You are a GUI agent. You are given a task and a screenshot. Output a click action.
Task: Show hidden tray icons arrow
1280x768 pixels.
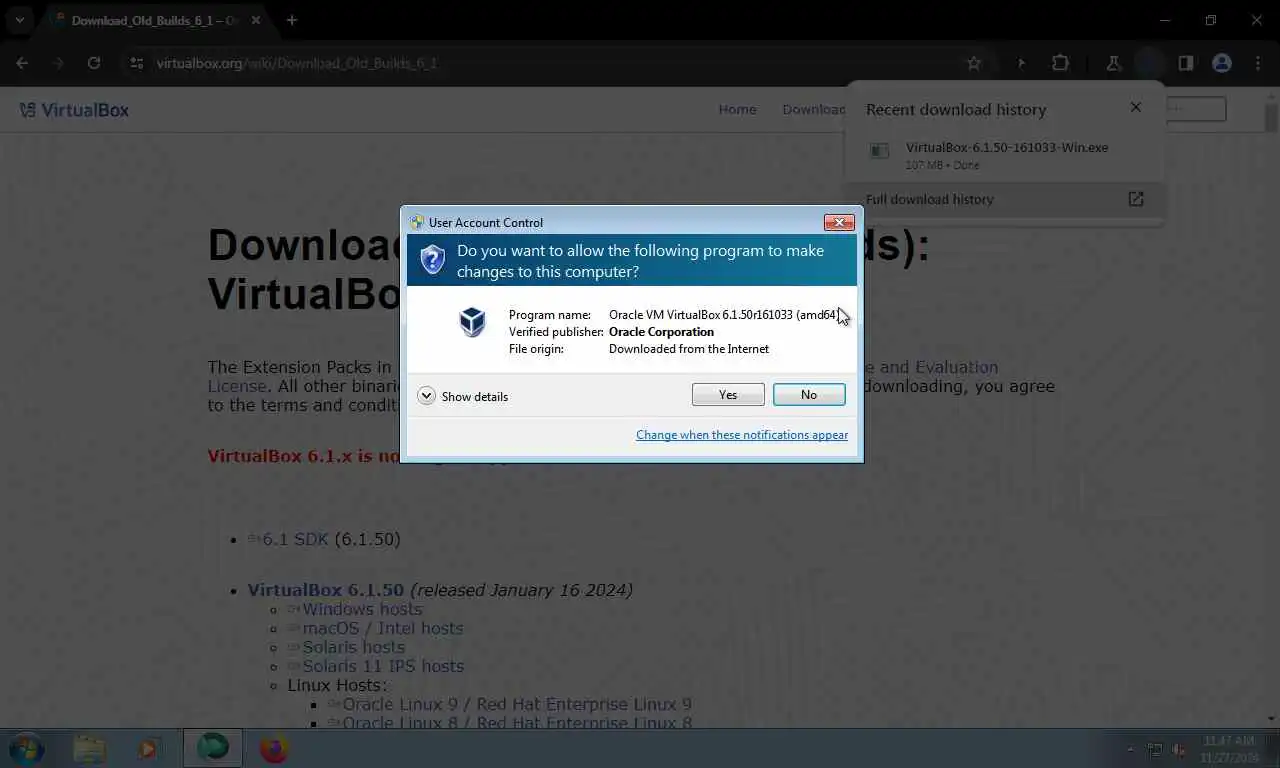(x=1131, y=749)
